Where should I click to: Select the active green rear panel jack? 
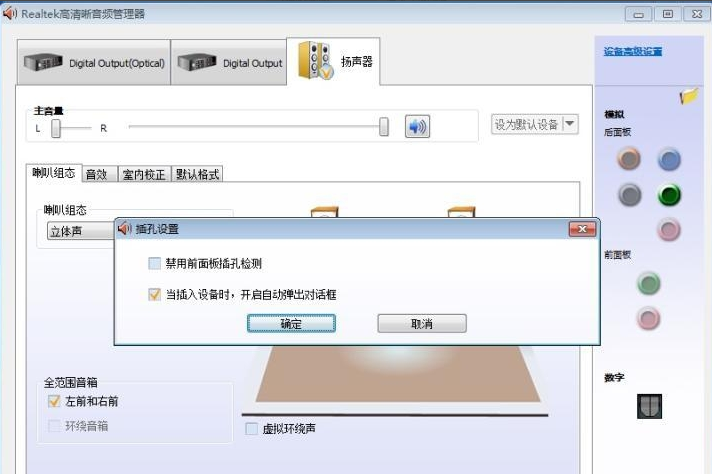tap(669, 195)
